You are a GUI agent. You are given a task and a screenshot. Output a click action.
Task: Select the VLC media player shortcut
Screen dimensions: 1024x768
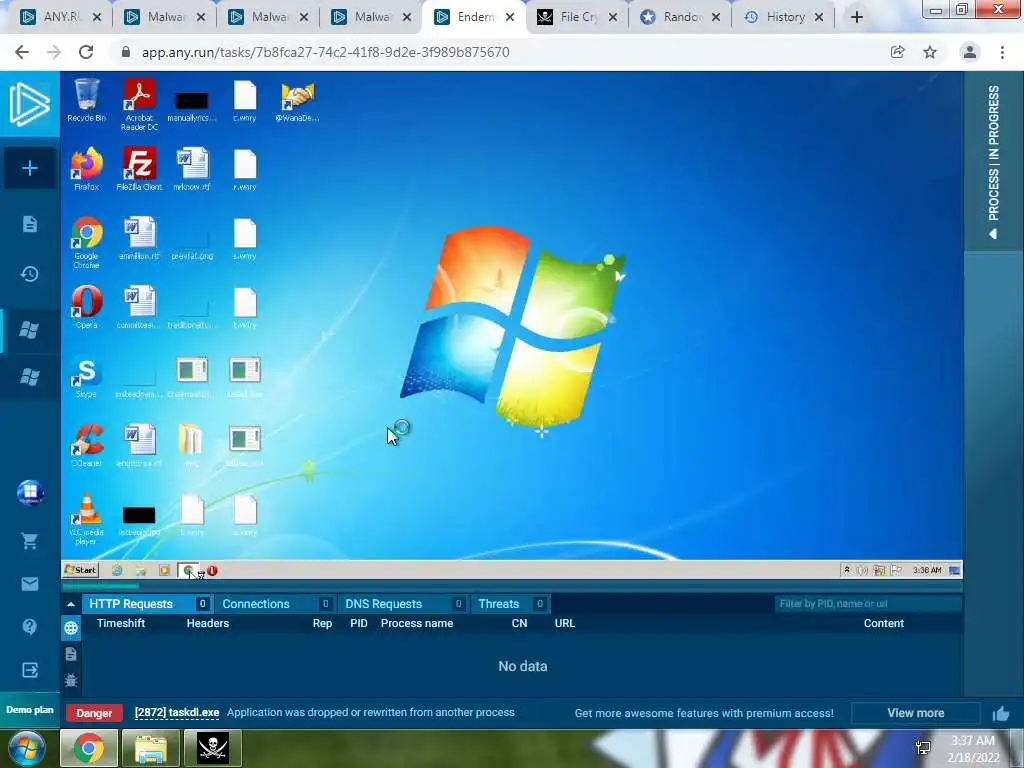[86, 519]
